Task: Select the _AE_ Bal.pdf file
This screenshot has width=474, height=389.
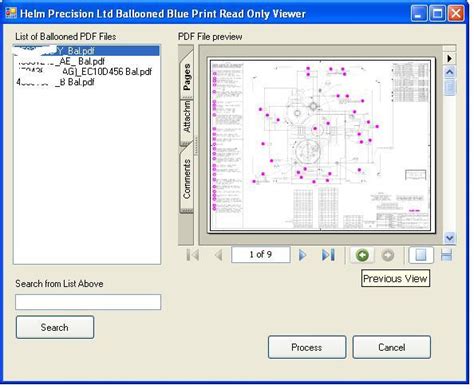Action: [x=87, y=61]
